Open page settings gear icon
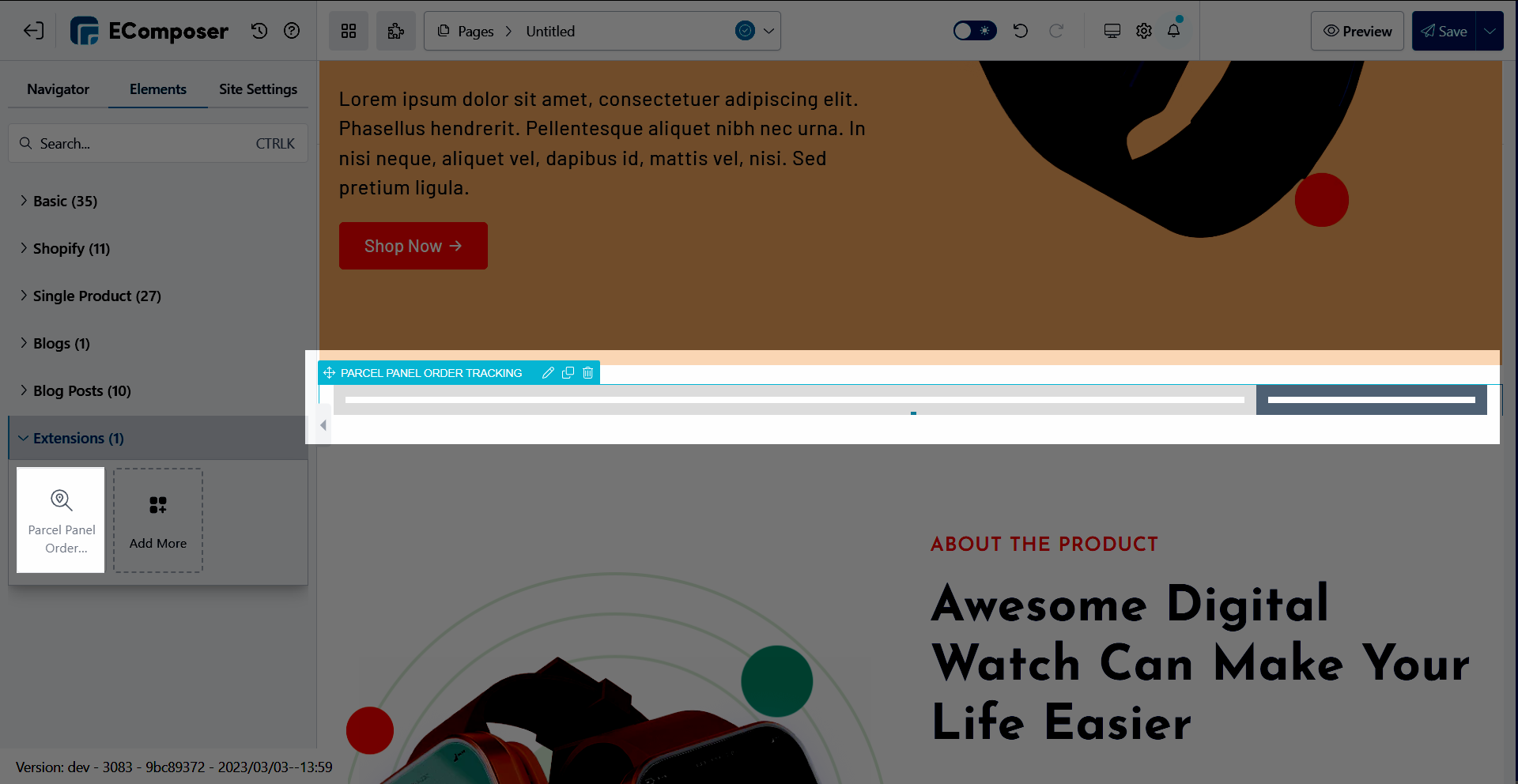 coord(1144,31)
